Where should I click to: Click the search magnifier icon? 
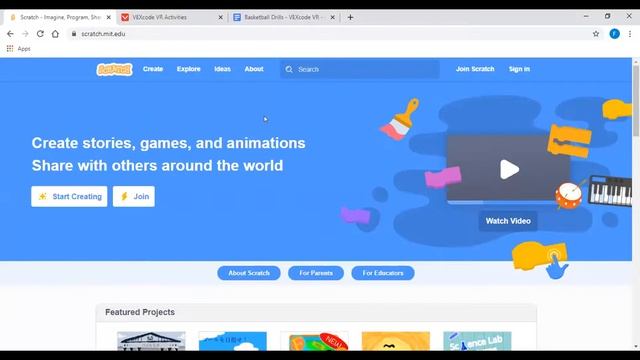click(289, 69)
